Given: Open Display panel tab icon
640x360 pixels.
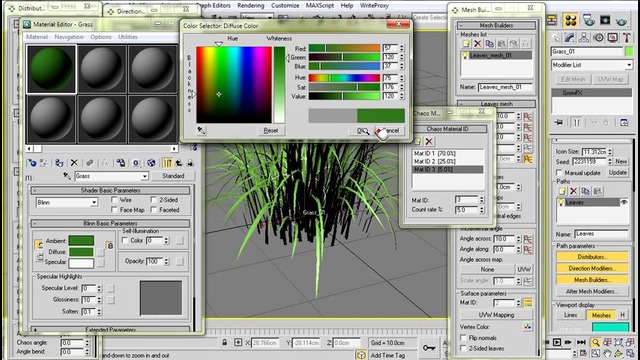Looking at the screenshot, I should [612, 38].
